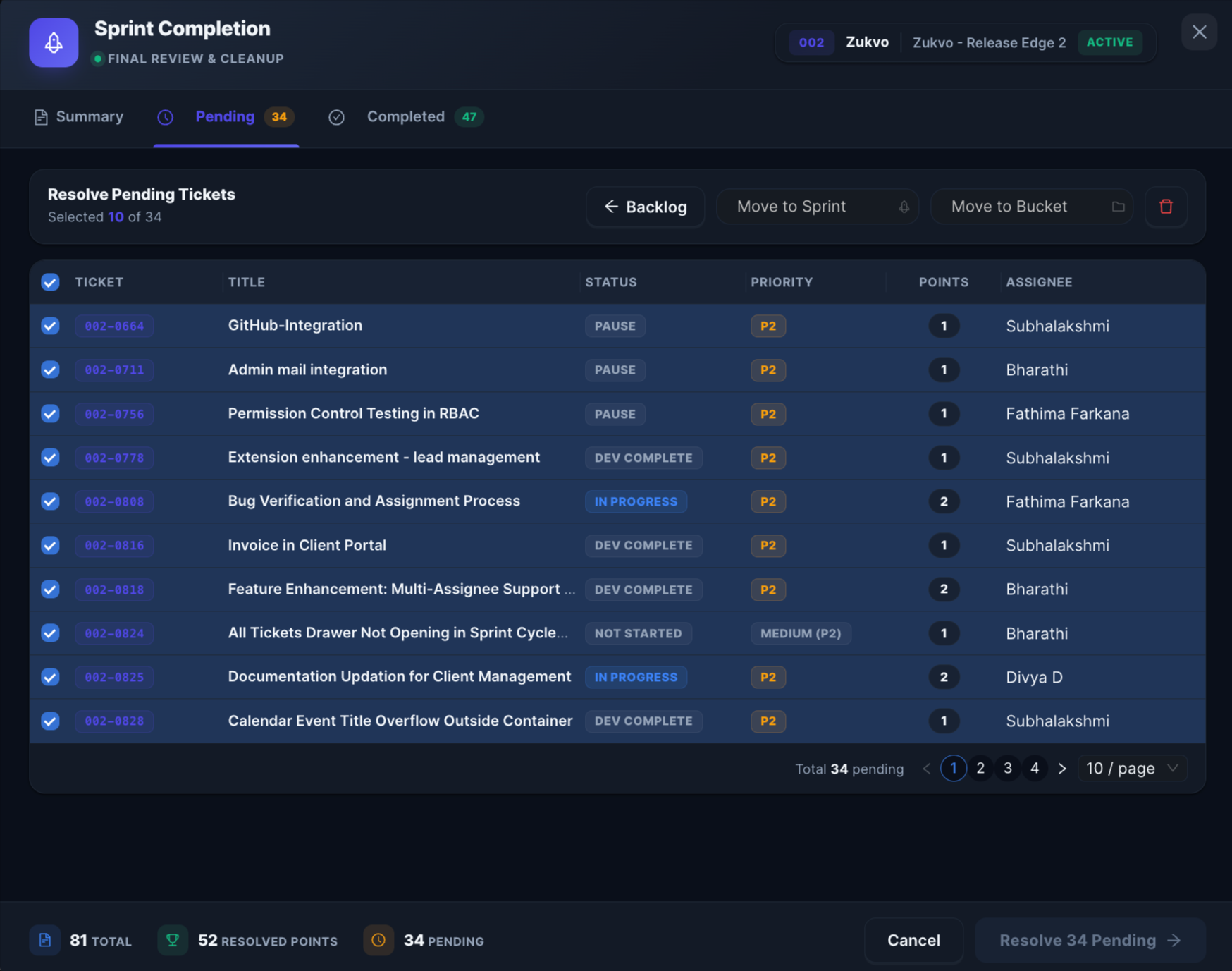Click the Summary tab document icon
This screenshot has height=971, width=1232.
click(x=41, y=117)
